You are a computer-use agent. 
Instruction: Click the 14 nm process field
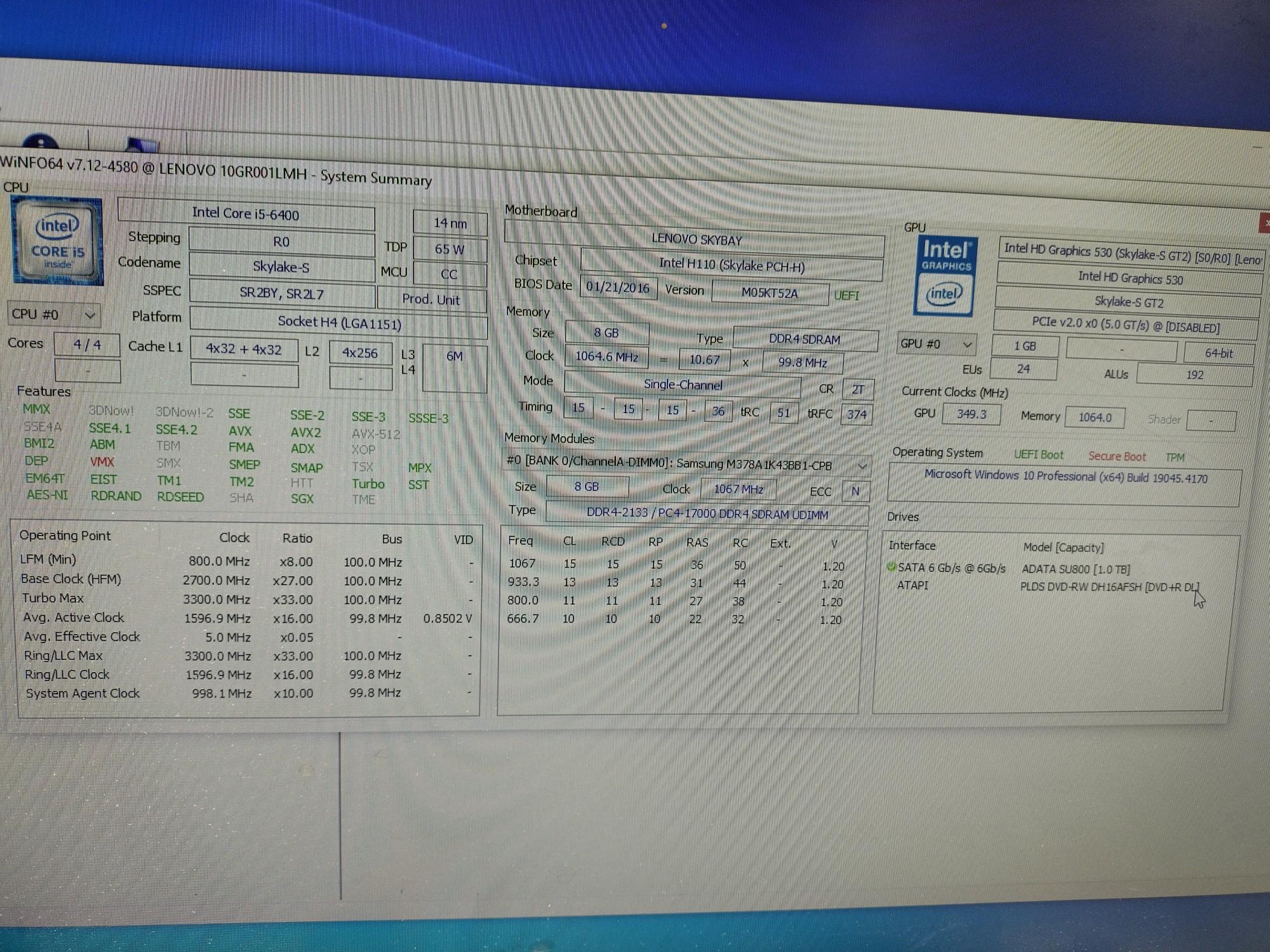click(450, 223)
